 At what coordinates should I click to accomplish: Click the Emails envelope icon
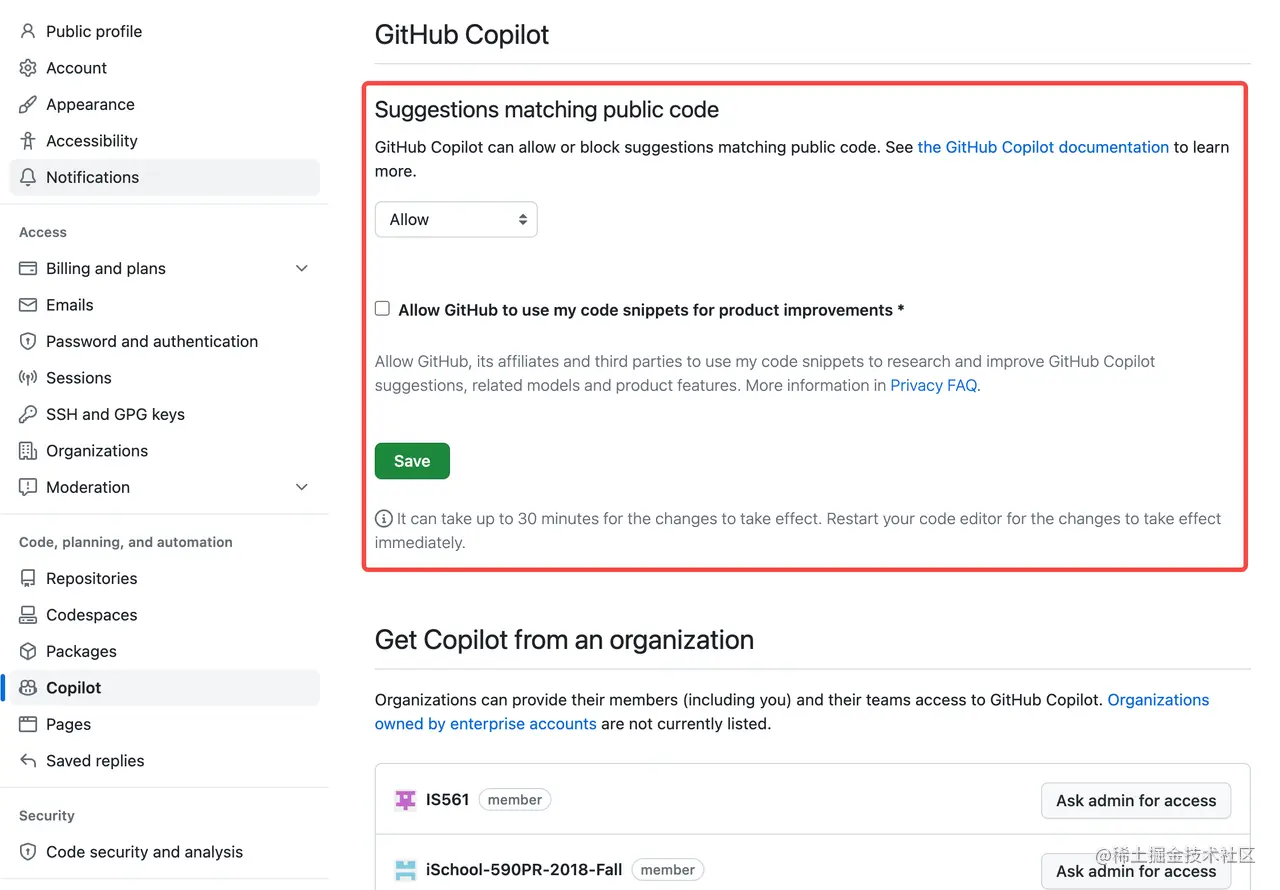point(28,305)
